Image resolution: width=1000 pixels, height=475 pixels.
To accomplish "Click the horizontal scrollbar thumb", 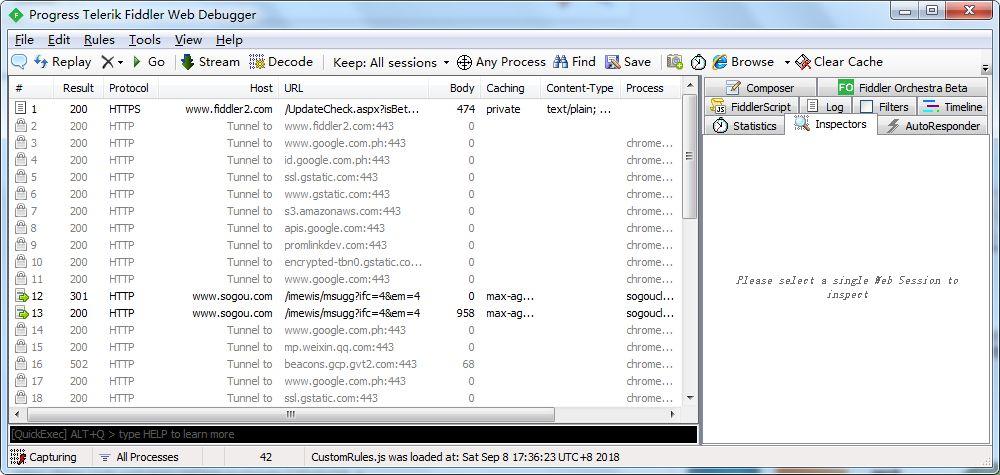I will click(290, 414).
